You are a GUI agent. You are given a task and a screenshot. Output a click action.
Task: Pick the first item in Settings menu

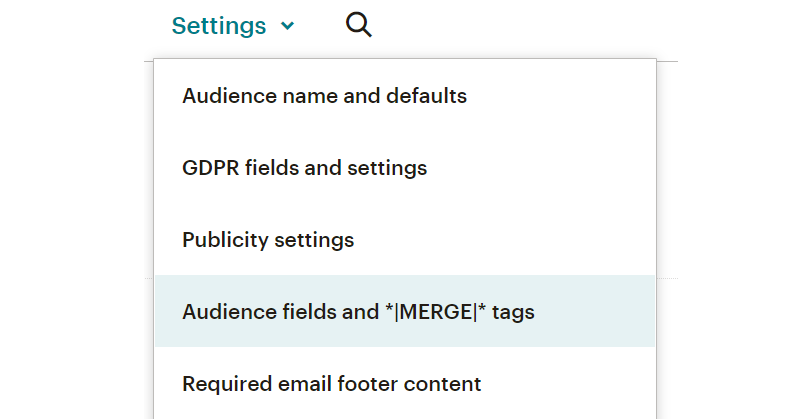(x=324, y=96)
